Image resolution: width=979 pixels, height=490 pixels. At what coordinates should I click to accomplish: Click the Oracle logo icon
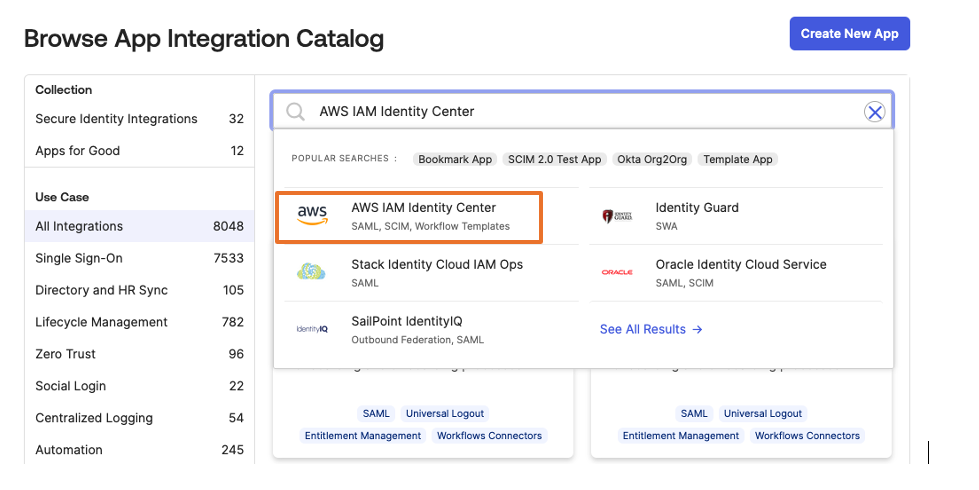point(617,272)
